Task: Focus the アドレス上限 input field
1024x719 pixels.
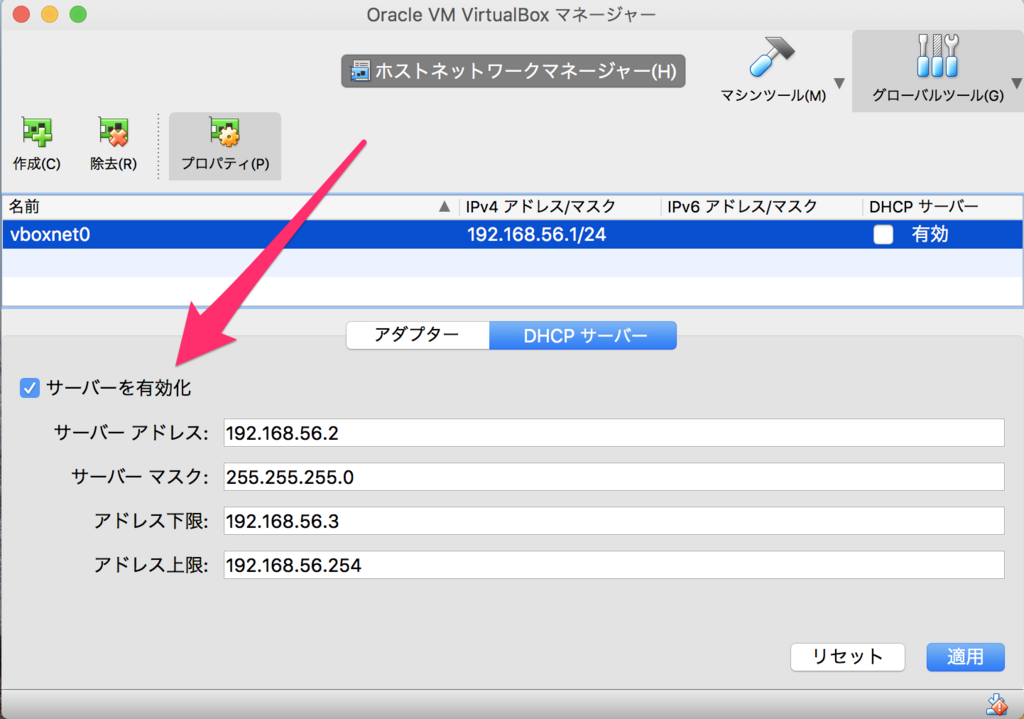Action: 614,565
